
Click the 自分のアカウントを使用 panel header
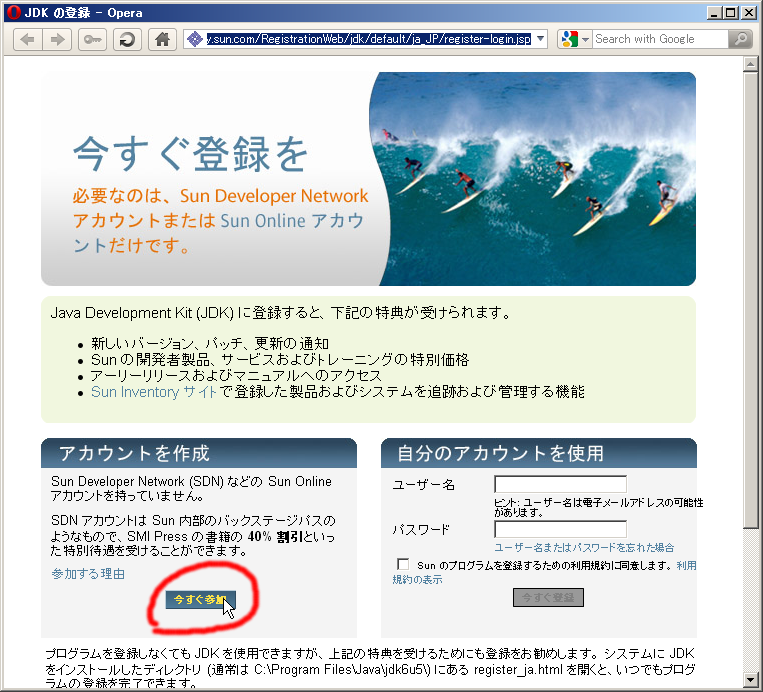pos(539,453)
